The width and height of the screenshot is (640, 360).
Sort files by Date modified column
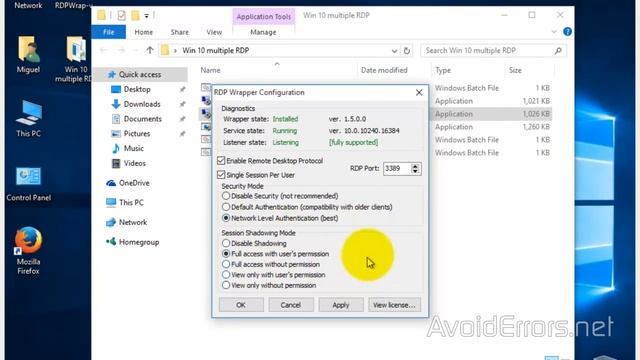pos(384,70)
